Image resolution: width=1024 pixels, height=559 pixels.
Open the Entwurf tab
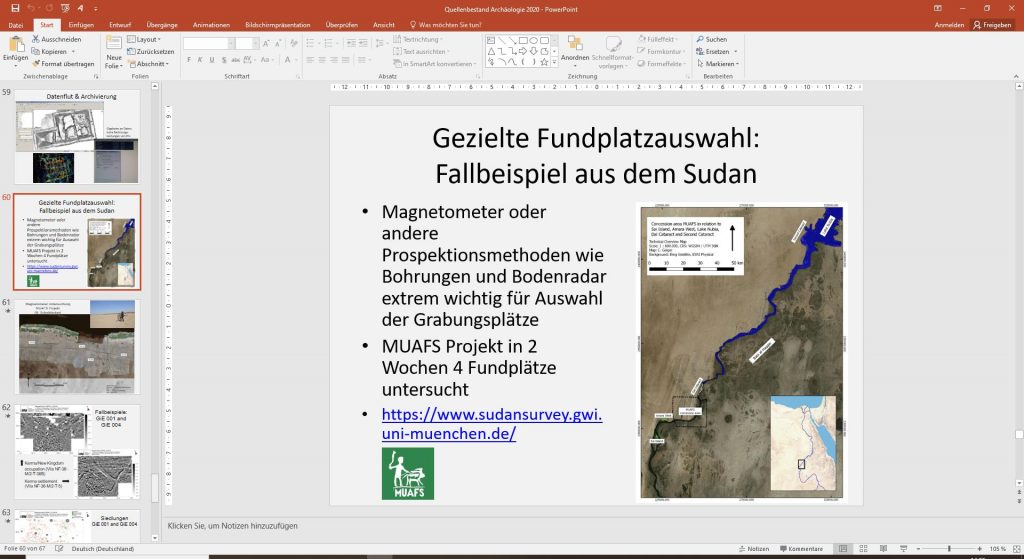(x=120, y=25)
